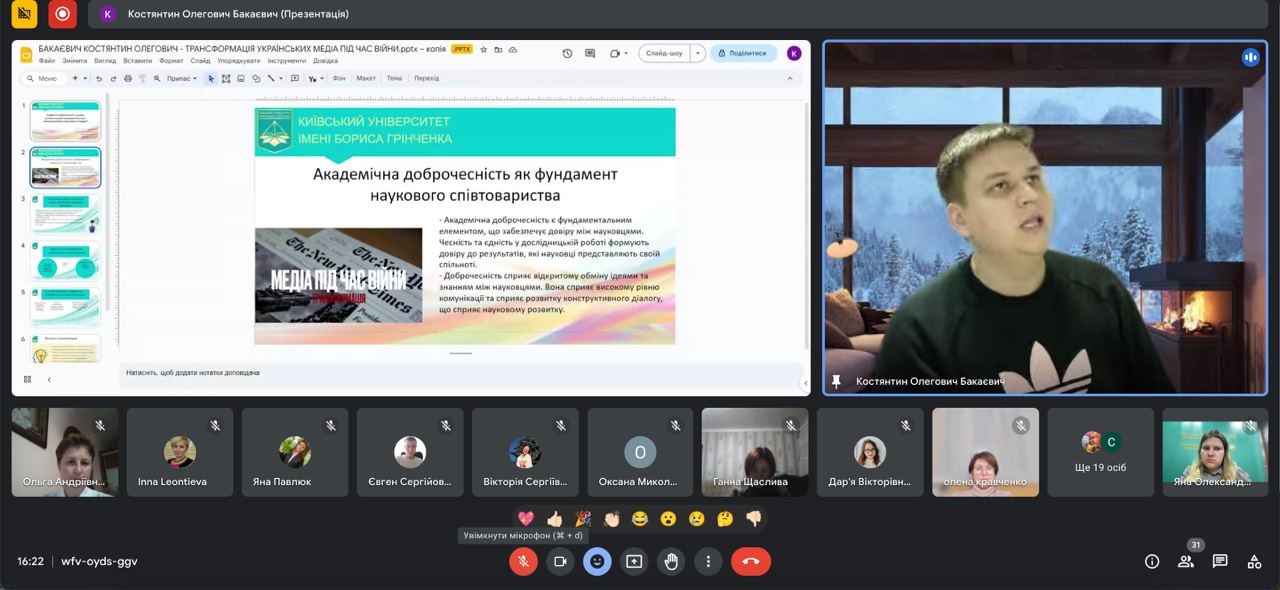Toggle the camera on or off
This screenshot has height=590, width=1280.
pos(560,562)
